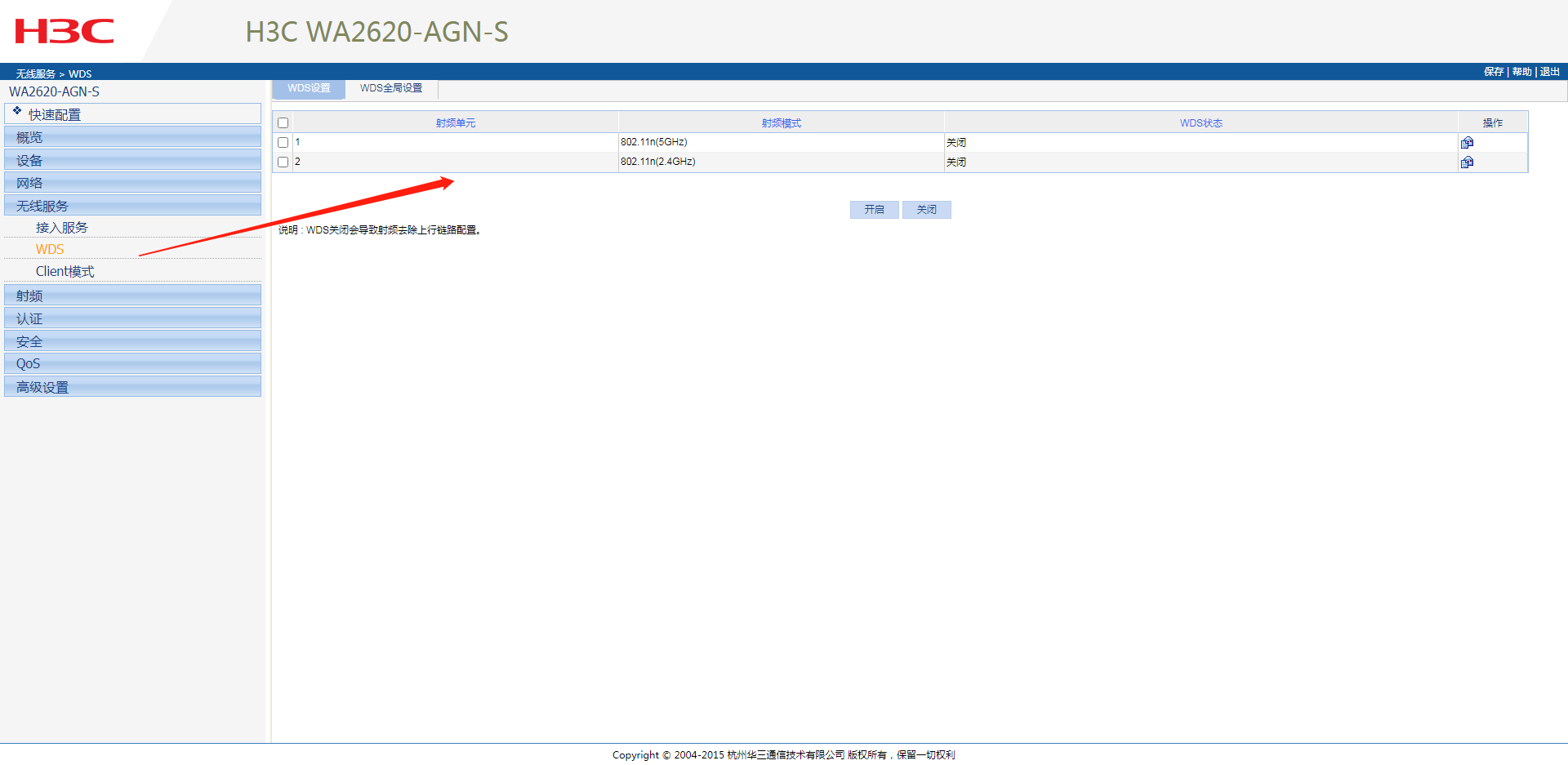1568x765 pixels.
Task: Click the 无线服务 > WDS breadcrumb
Action: (x=54, y=73)
